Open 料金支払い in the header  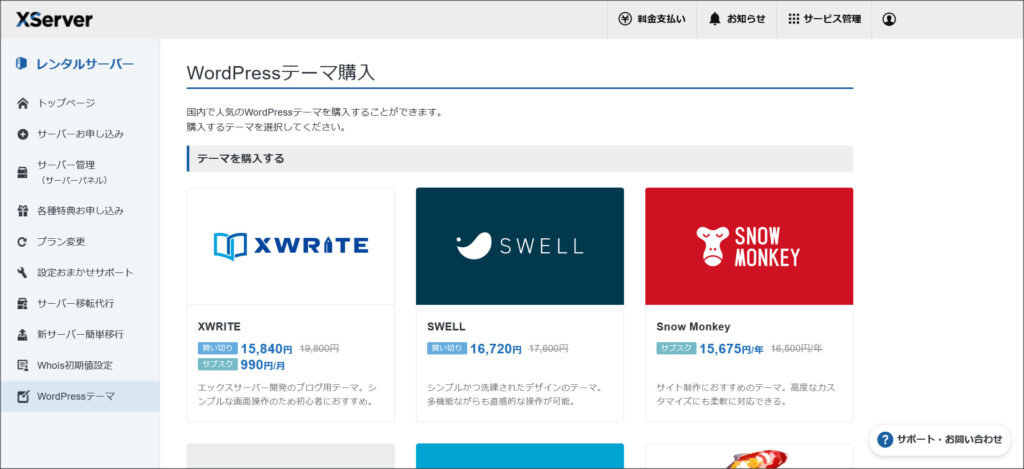coord(651,19)
